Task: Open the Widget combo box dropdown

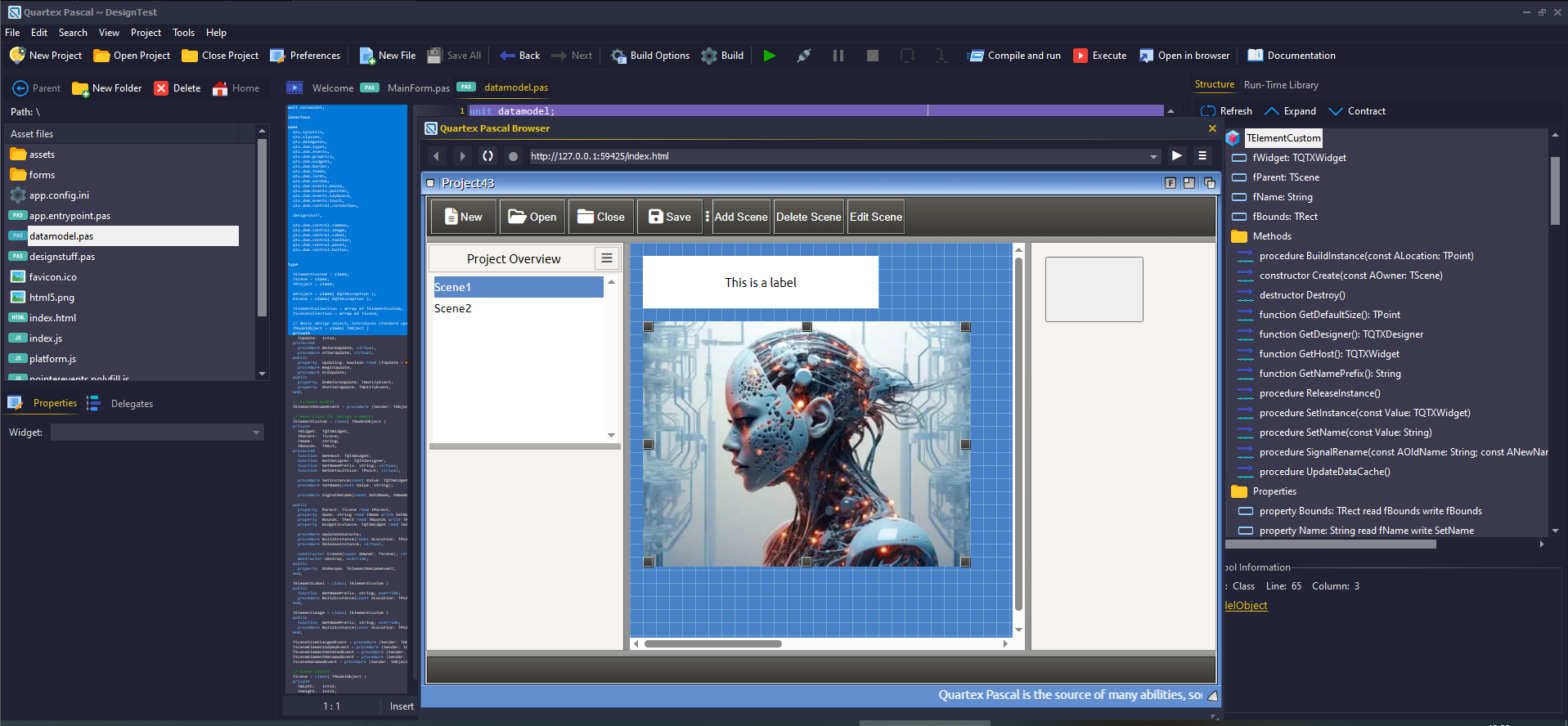Action: point(257,432)
